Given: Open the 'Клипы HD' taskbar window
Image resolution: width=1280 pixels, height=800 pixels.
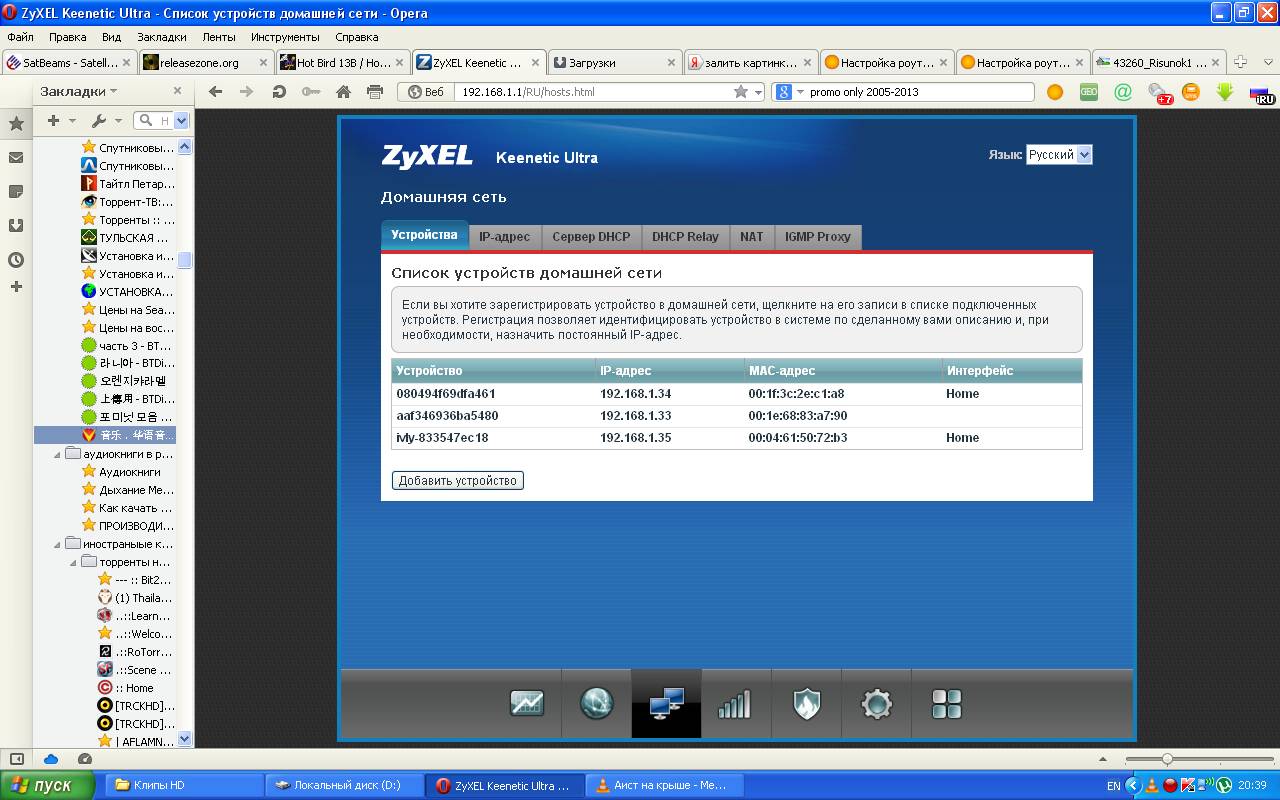Looking at the screenshot, I should click(184, 785).
